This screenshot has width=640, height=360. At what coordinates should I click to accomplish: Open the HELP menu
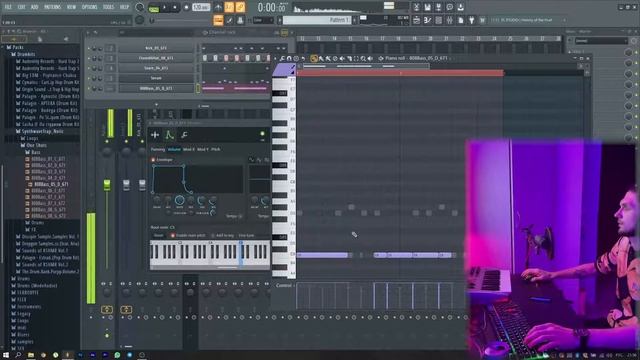(x=124, y=7)
